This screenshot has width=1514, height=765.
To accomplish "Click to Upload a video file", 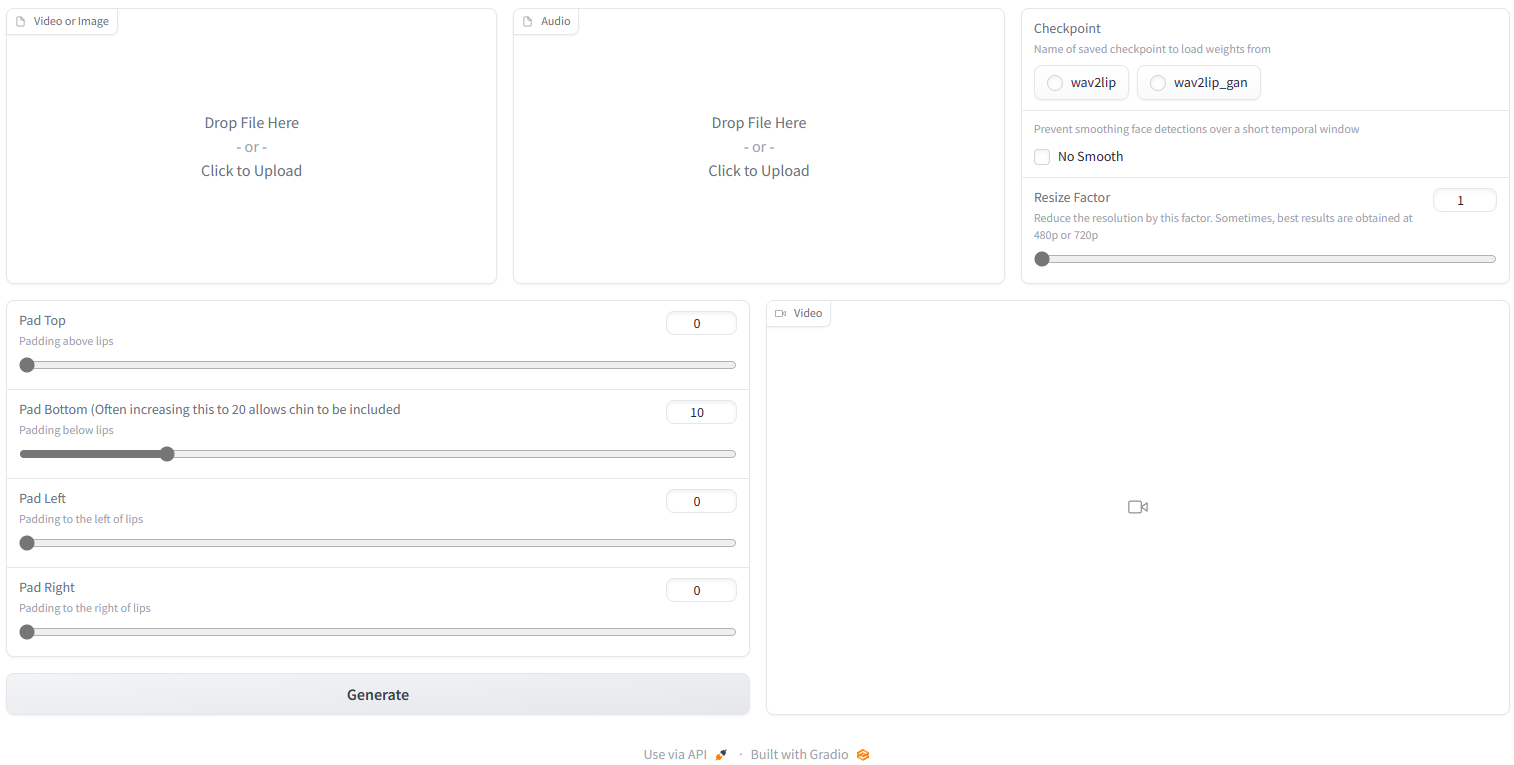I will pos(251,170).
